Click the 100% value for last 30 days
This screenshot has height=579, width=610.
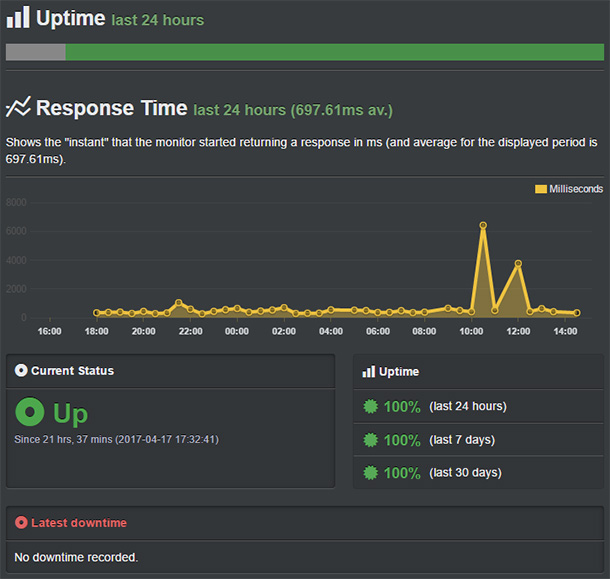[x=402, y=473]
